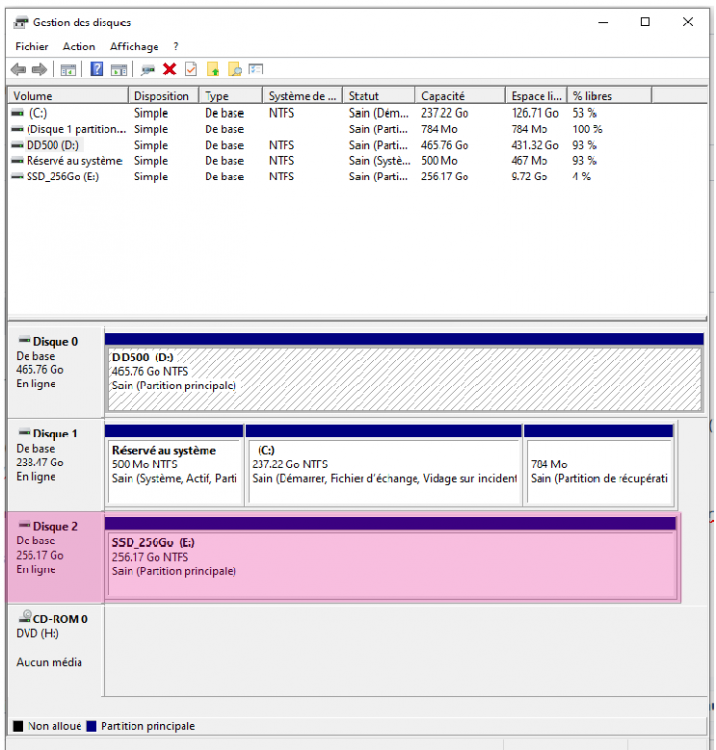
Task: Click the back arrow toolbar icon
Action: [18, 69]
